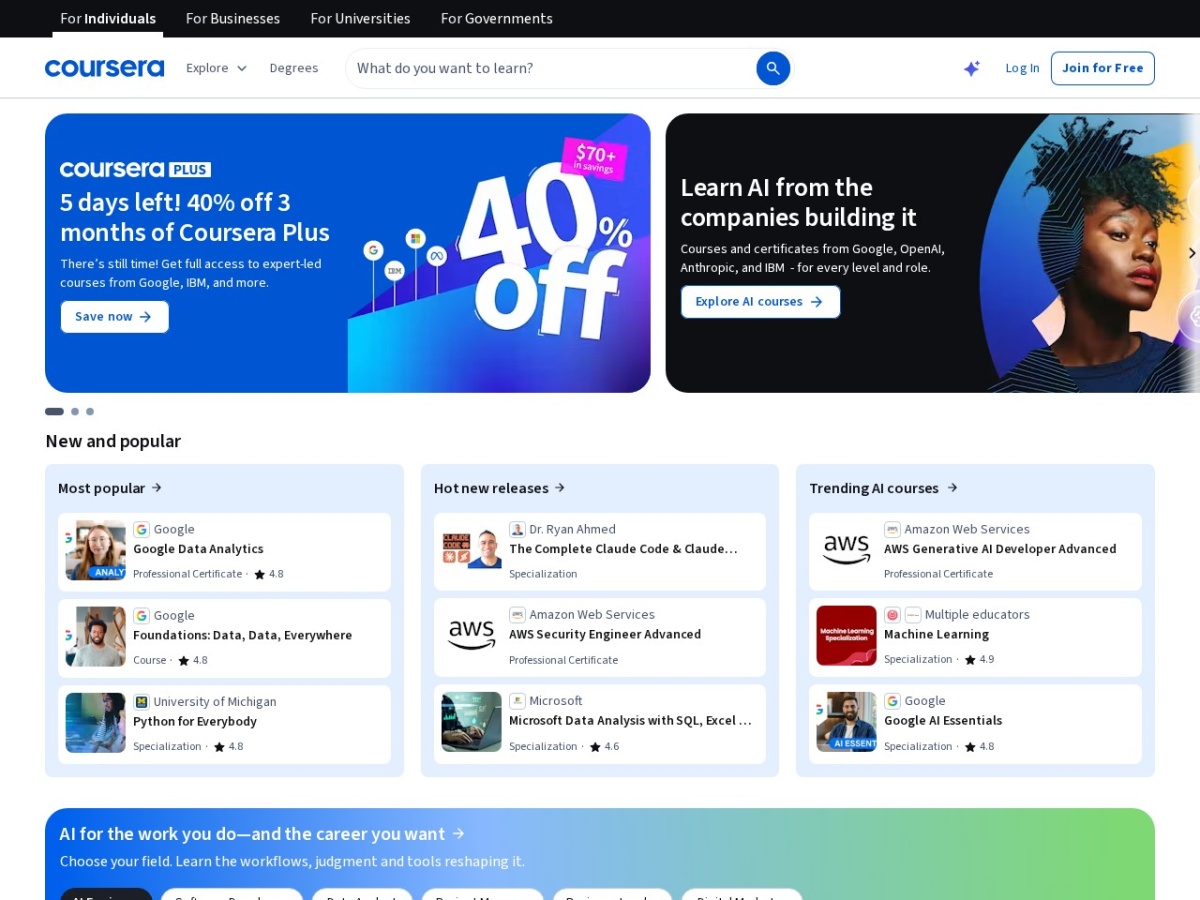Click the Google Data Analytics title

(198, 549)
